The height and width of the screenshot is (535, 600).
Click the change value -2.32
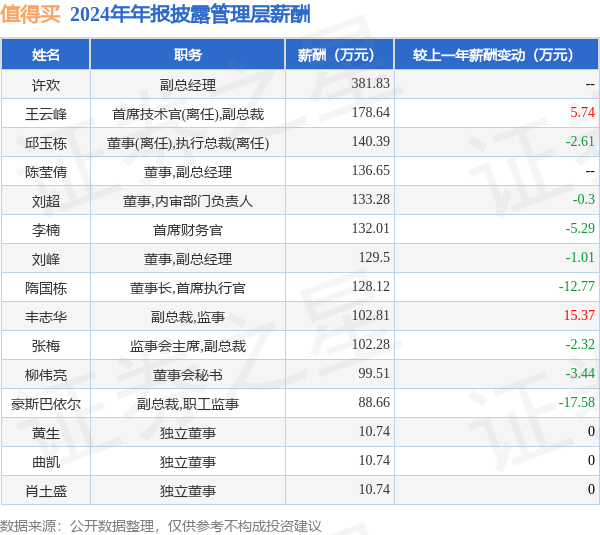[x=580, y=344]
